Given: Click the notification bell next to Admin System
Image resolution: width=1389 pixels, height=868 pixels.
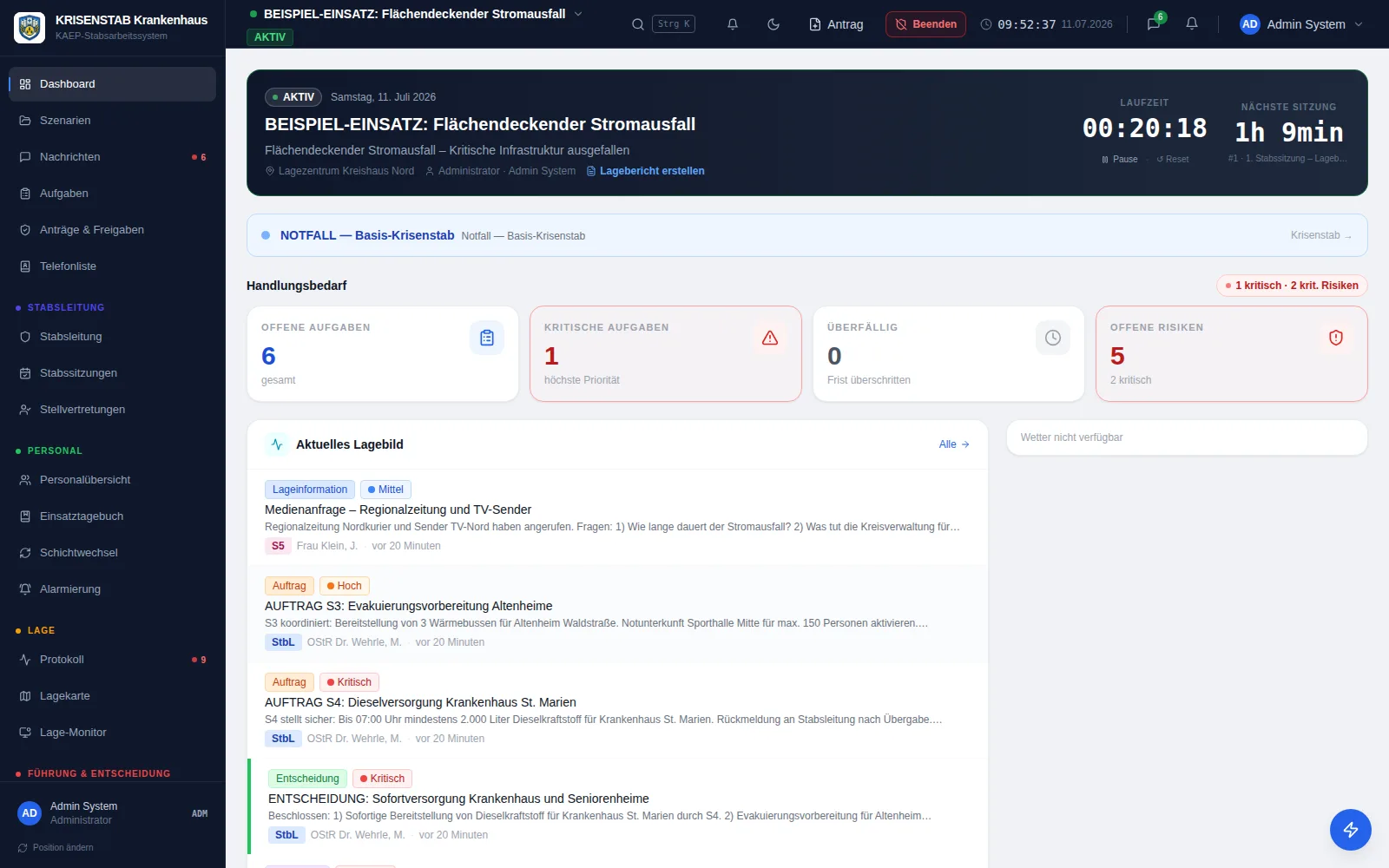Looking at the screenshot, I should coord(1192,24).
